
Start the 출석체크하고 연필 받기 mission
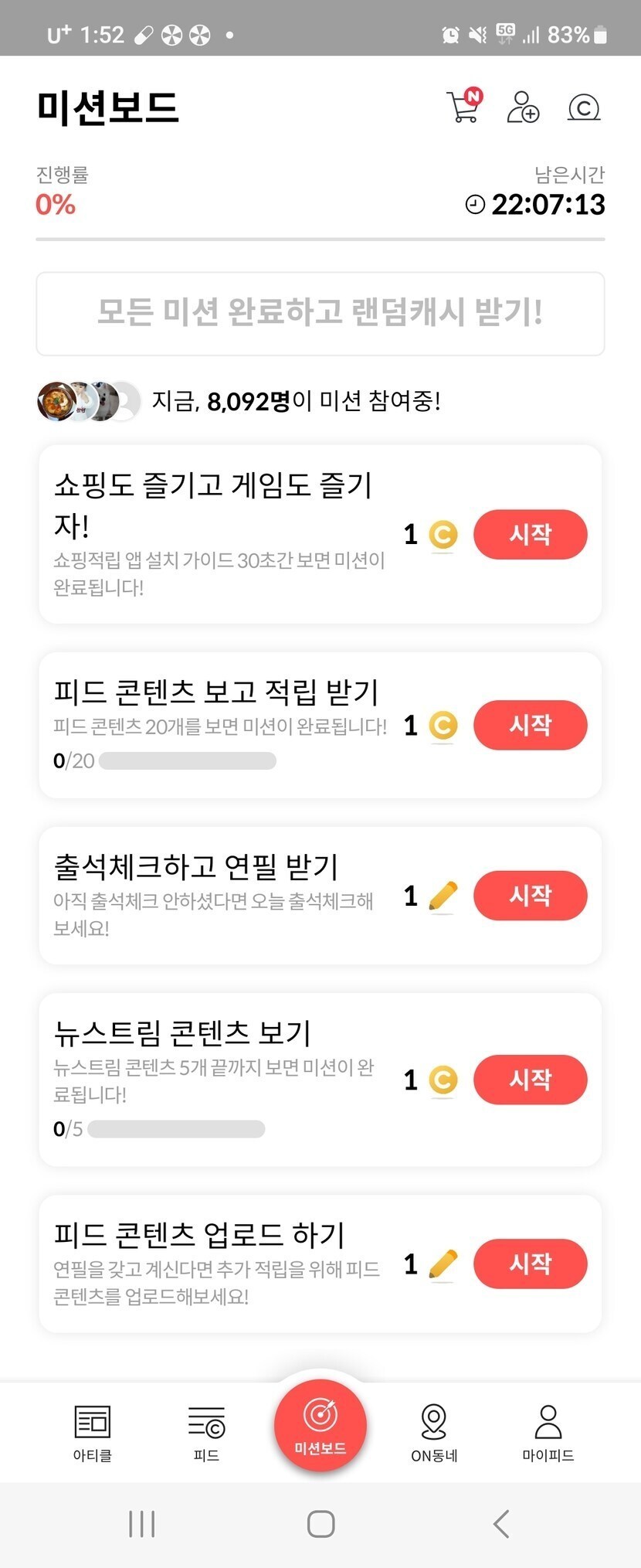click(x=530, y=895)
